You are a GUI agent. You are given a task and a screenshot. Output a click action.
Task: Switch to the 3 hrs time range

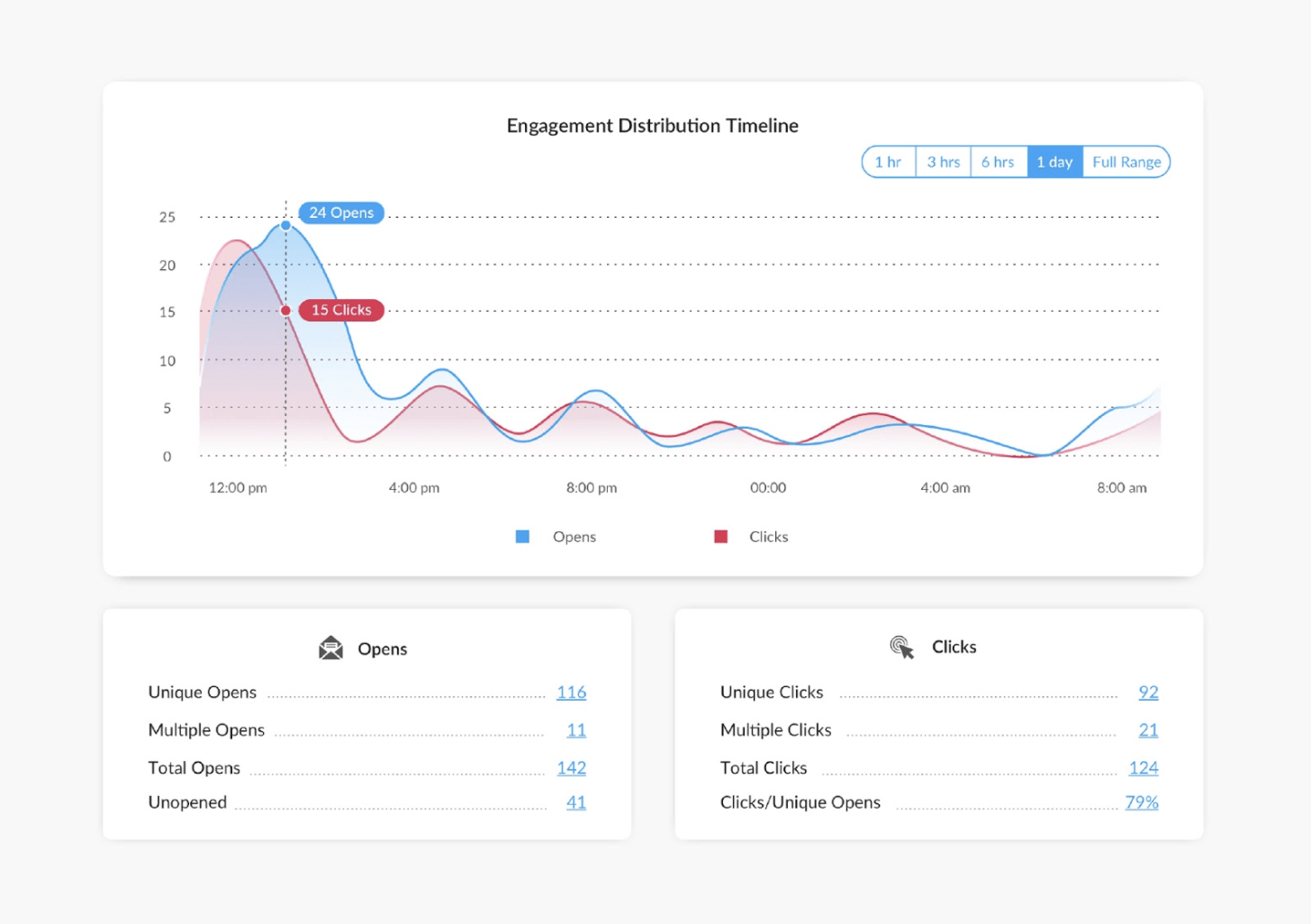[942, 161]
